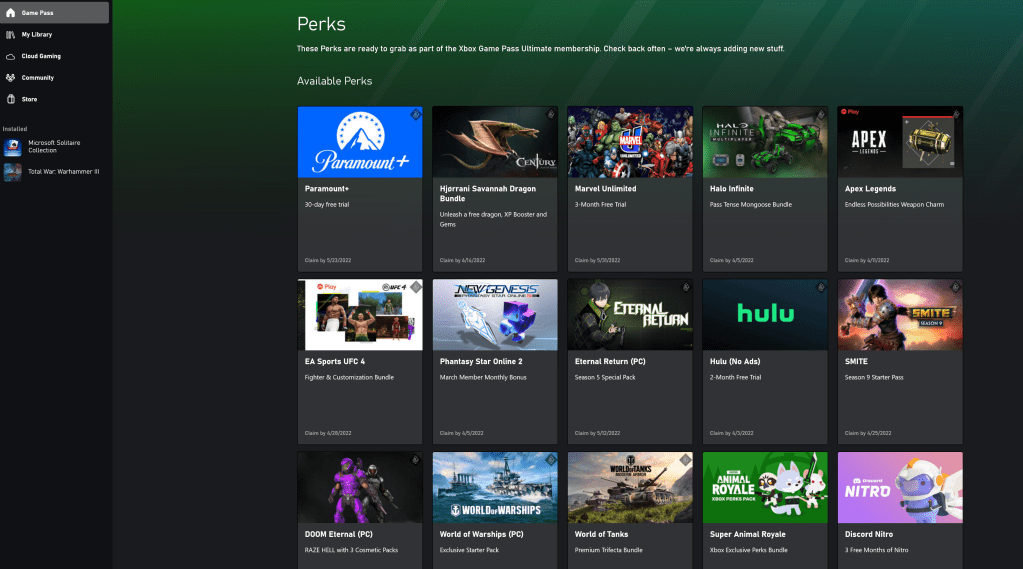This screenshot has height=569, width=1023.
Task: Click the perk badge on EA Sports UFC 4 card
Action: [416, 287]
